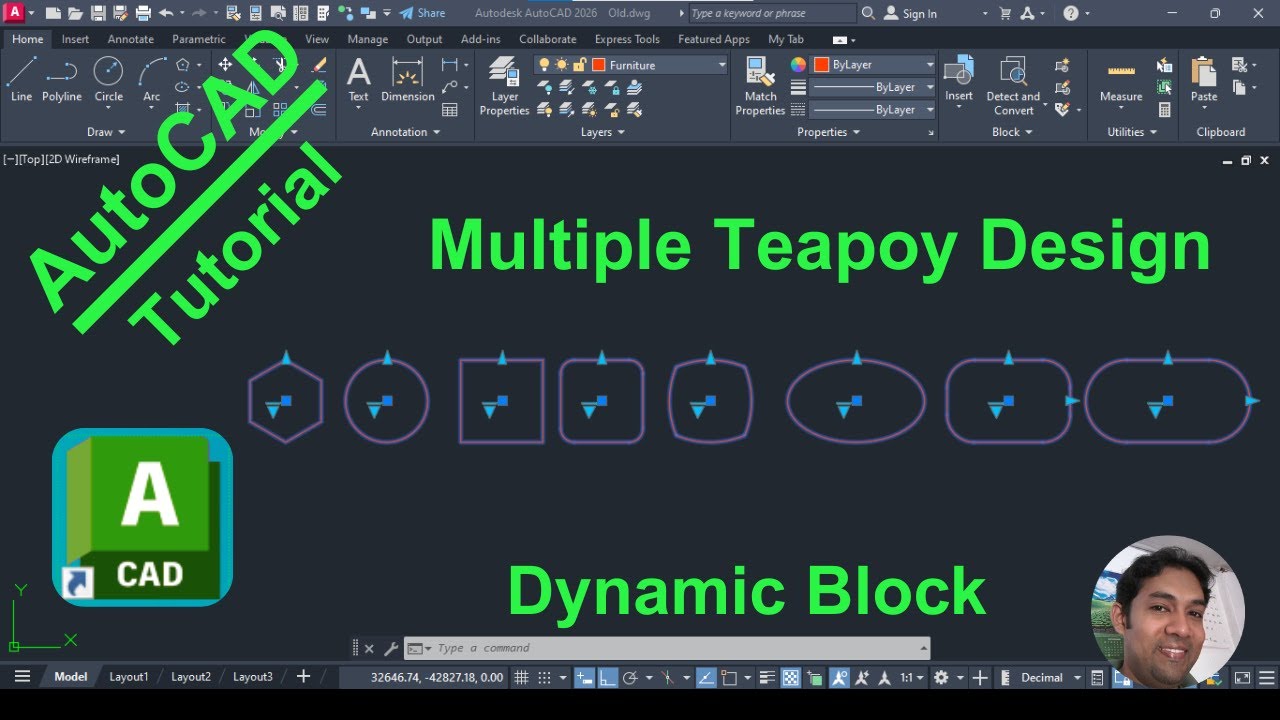Activate the Circle tool
1280x720 pixels.
click(108, 79)
